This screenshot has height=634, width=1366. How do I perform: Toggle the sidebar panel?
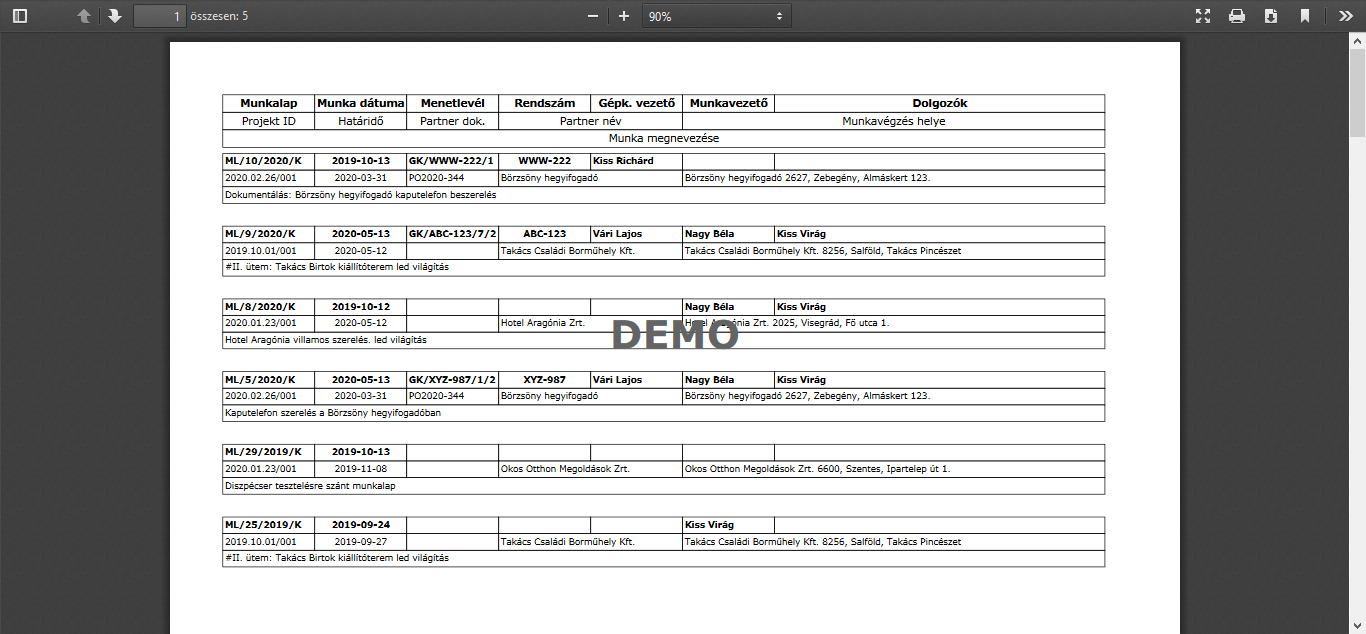pos(19,16)
